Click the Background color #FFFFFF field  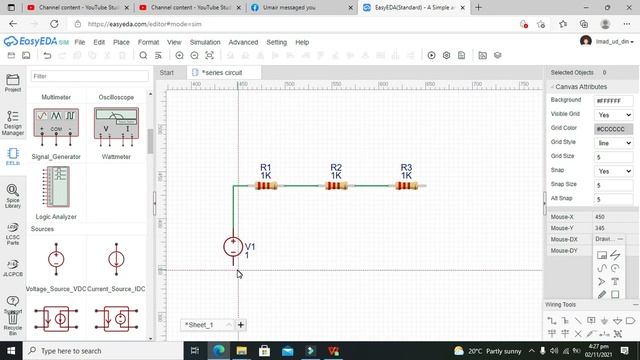[614, 101]
